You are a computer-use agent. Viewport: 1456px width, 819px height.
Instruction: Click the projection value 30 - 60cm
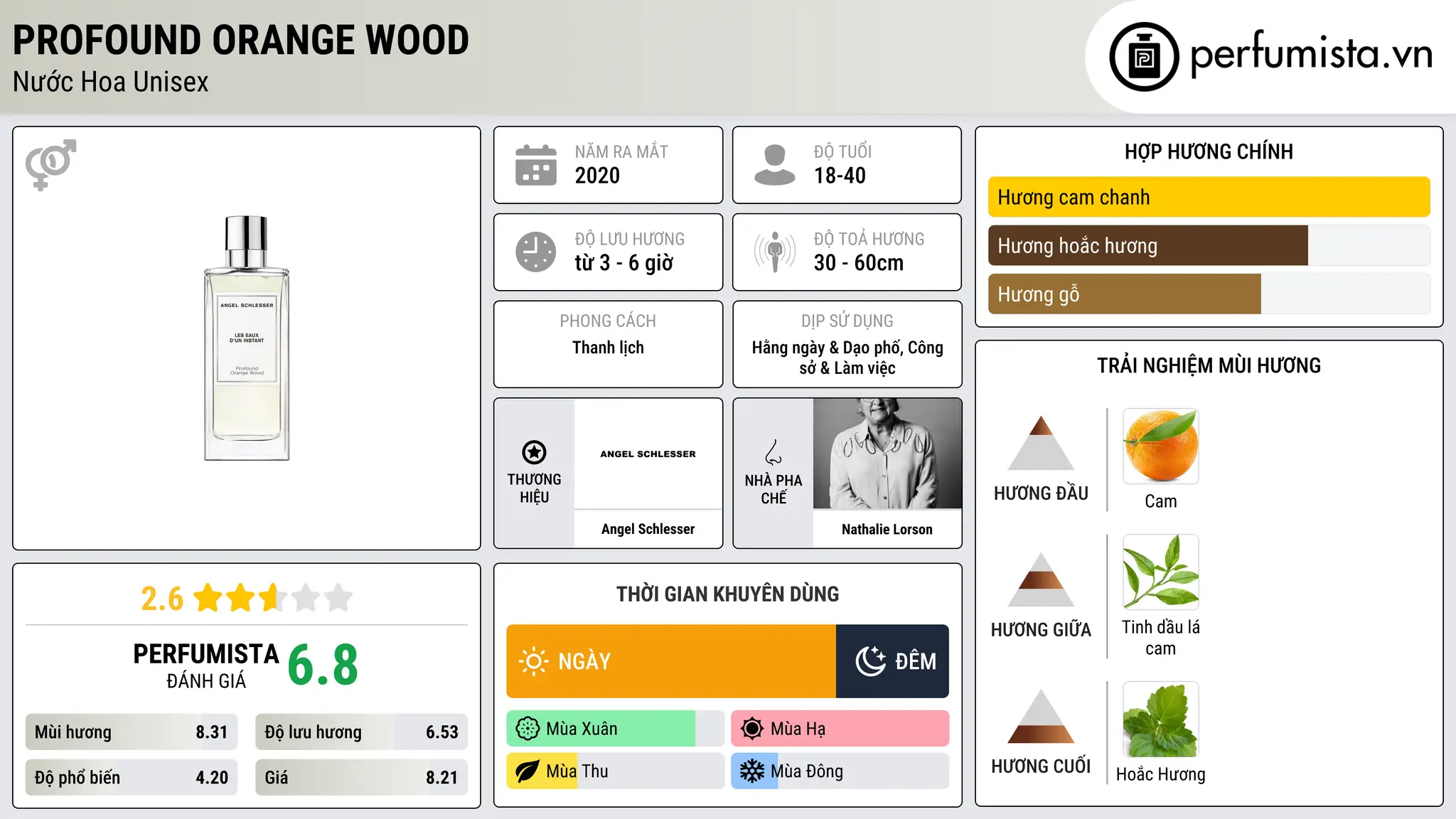tap(859, 263)
